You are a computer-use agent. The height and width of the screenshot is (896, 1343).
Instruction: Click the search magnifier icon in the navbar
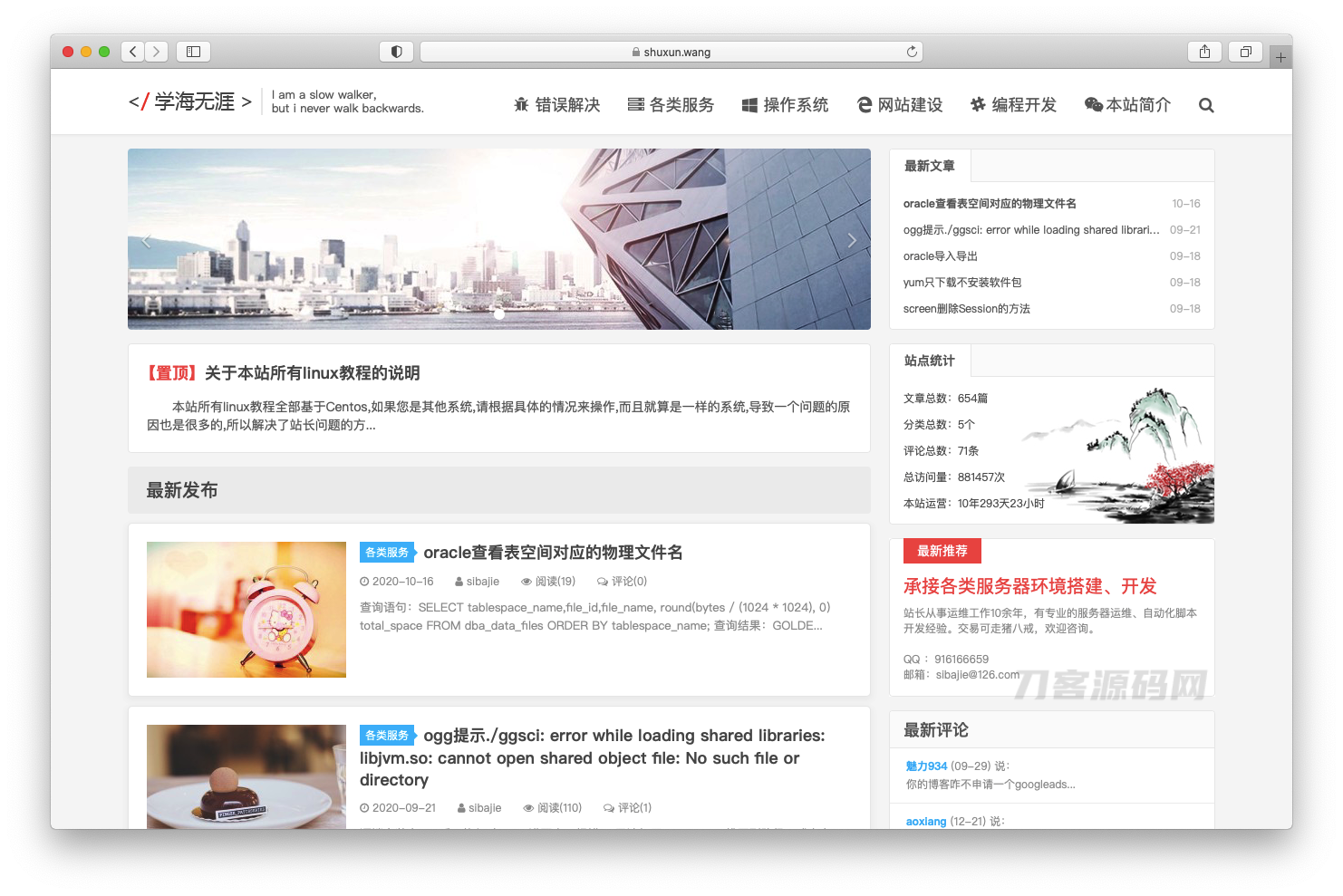[1206, 105]
